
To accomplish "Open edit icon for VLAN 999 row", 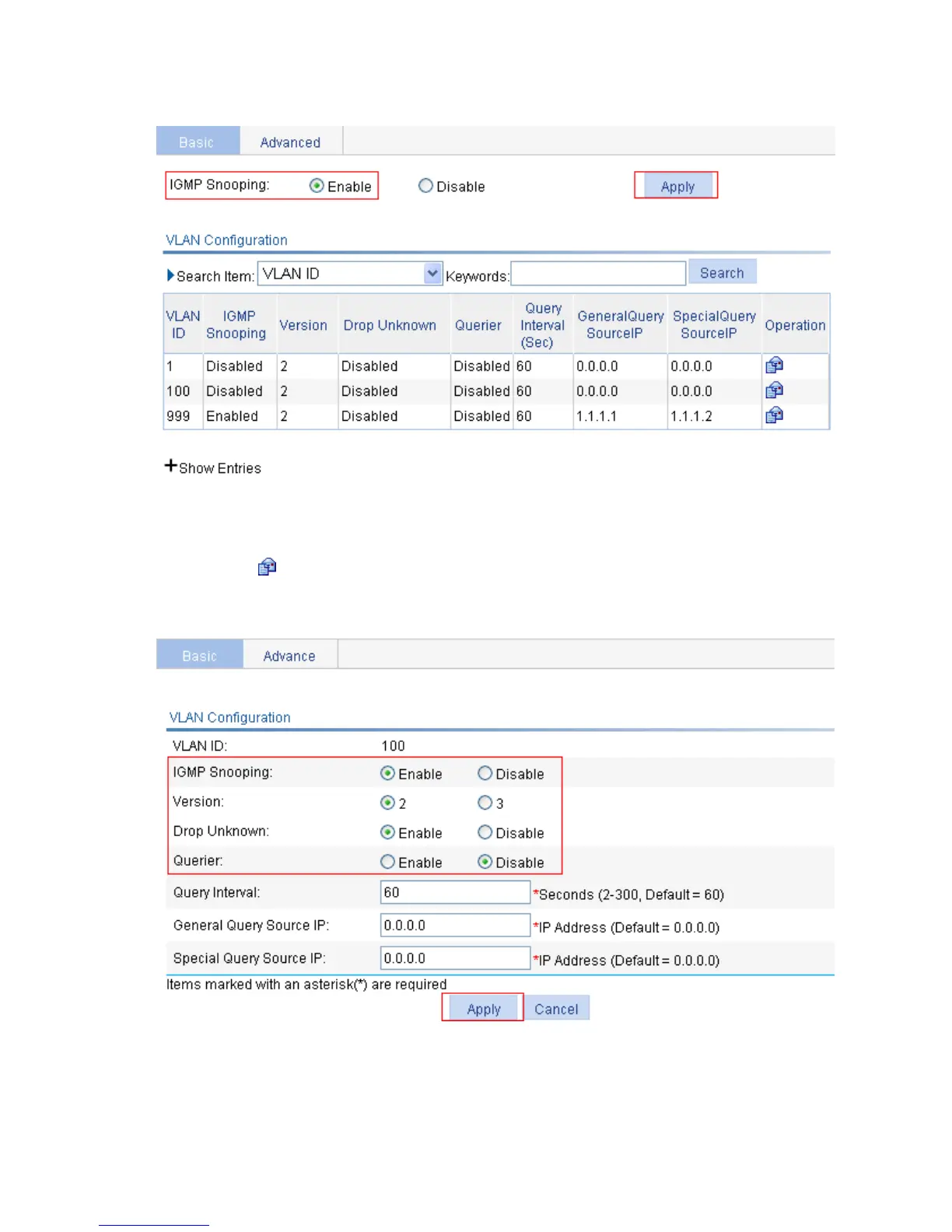I will coord(774,415).
